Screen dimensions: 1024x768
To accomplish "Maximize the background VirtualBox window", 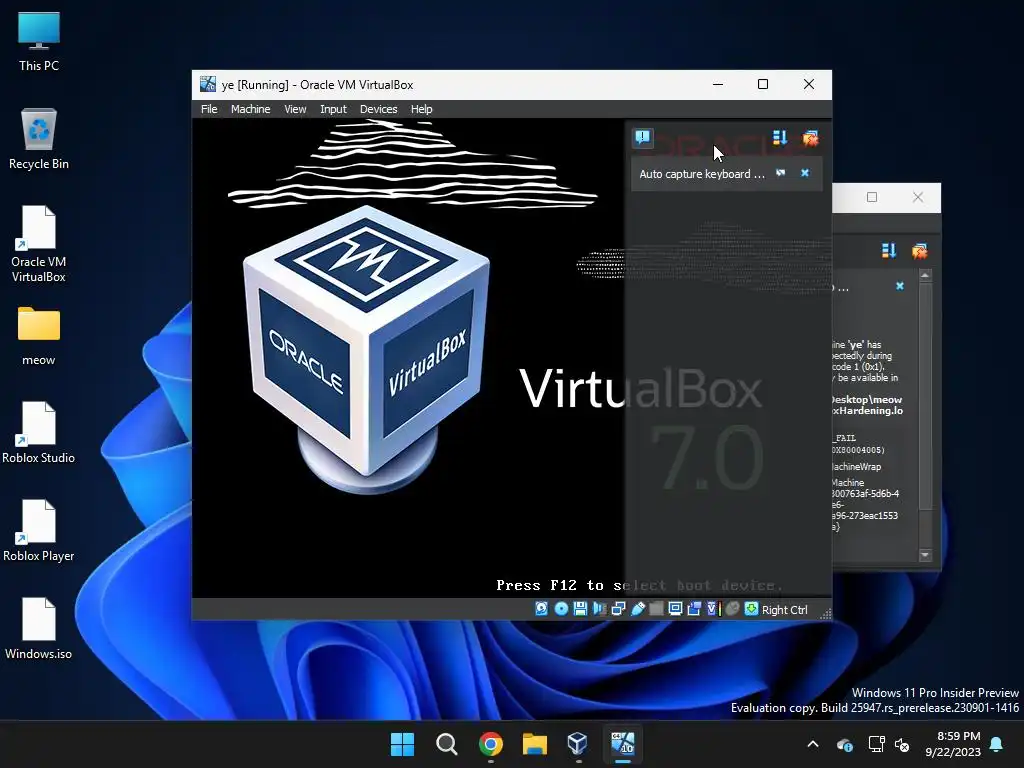I will pyautogui.click(x=872, y=197).
